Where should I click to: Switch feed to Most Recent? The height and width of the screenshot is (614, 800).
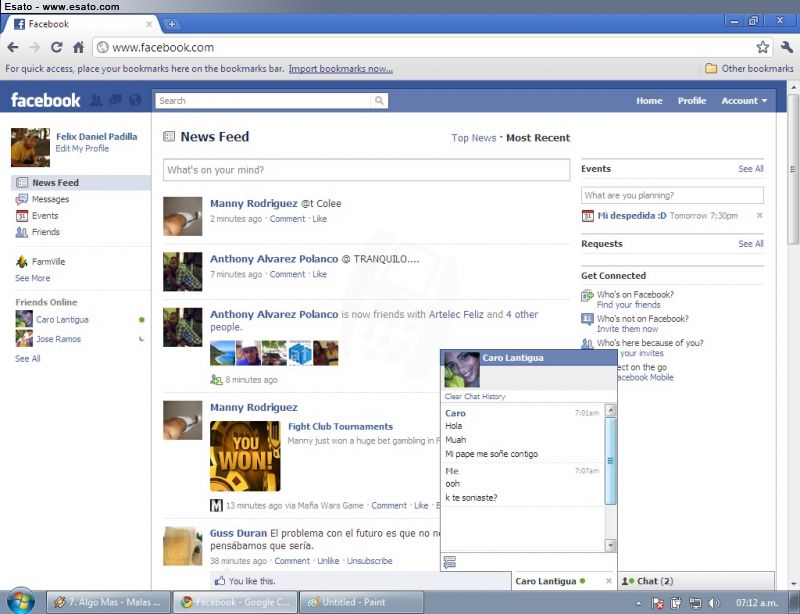[x=538, y=138]
